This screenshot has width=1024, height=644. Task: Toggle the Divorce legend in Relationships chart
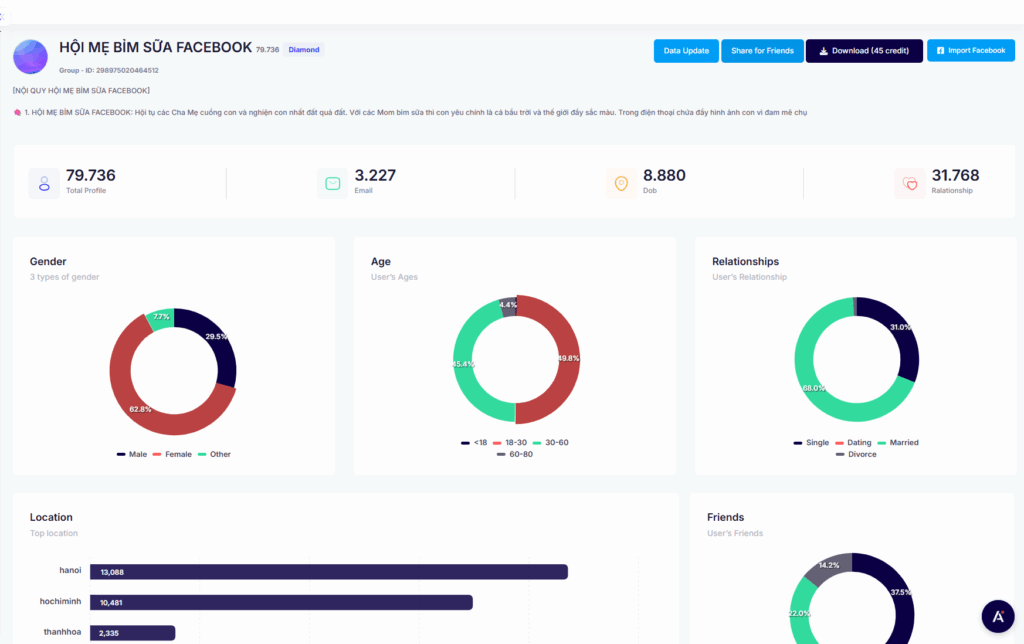click(856, 455)
